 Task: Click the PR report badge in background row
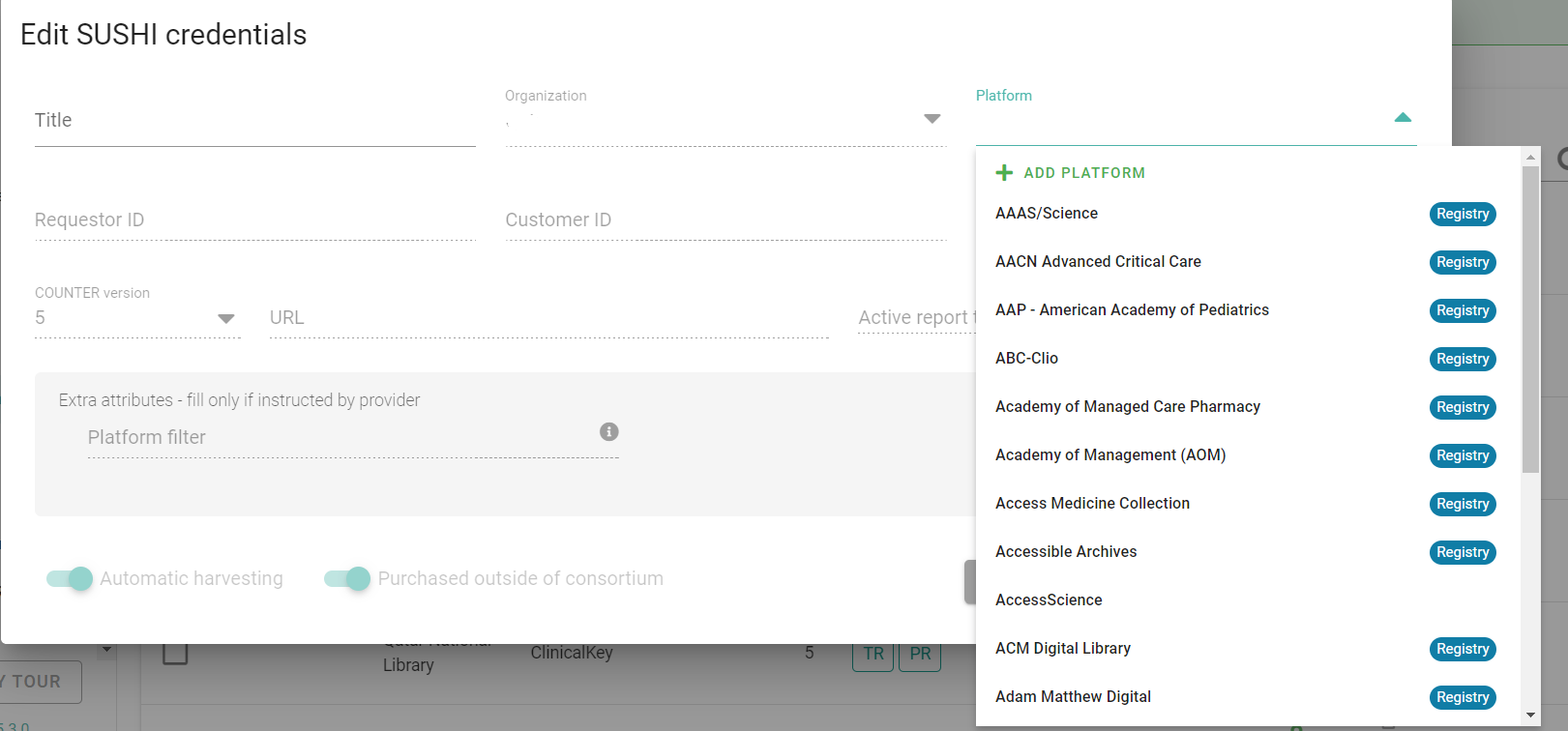(x=920, y=654)
